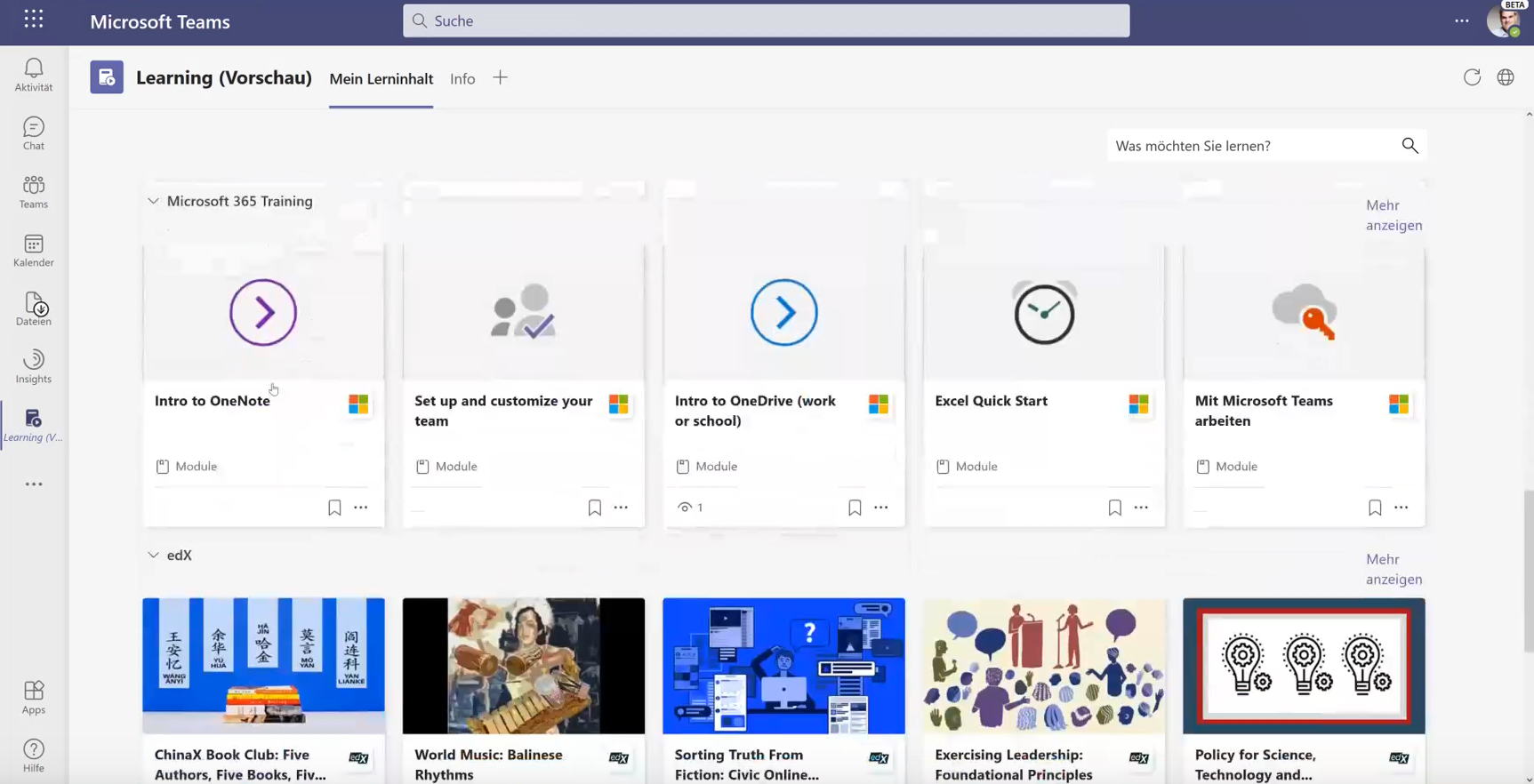Bookmark the Intro to OneNote module
Image resolution: width=1534 pixels, height=784 pixels.
tap(334, 508)
